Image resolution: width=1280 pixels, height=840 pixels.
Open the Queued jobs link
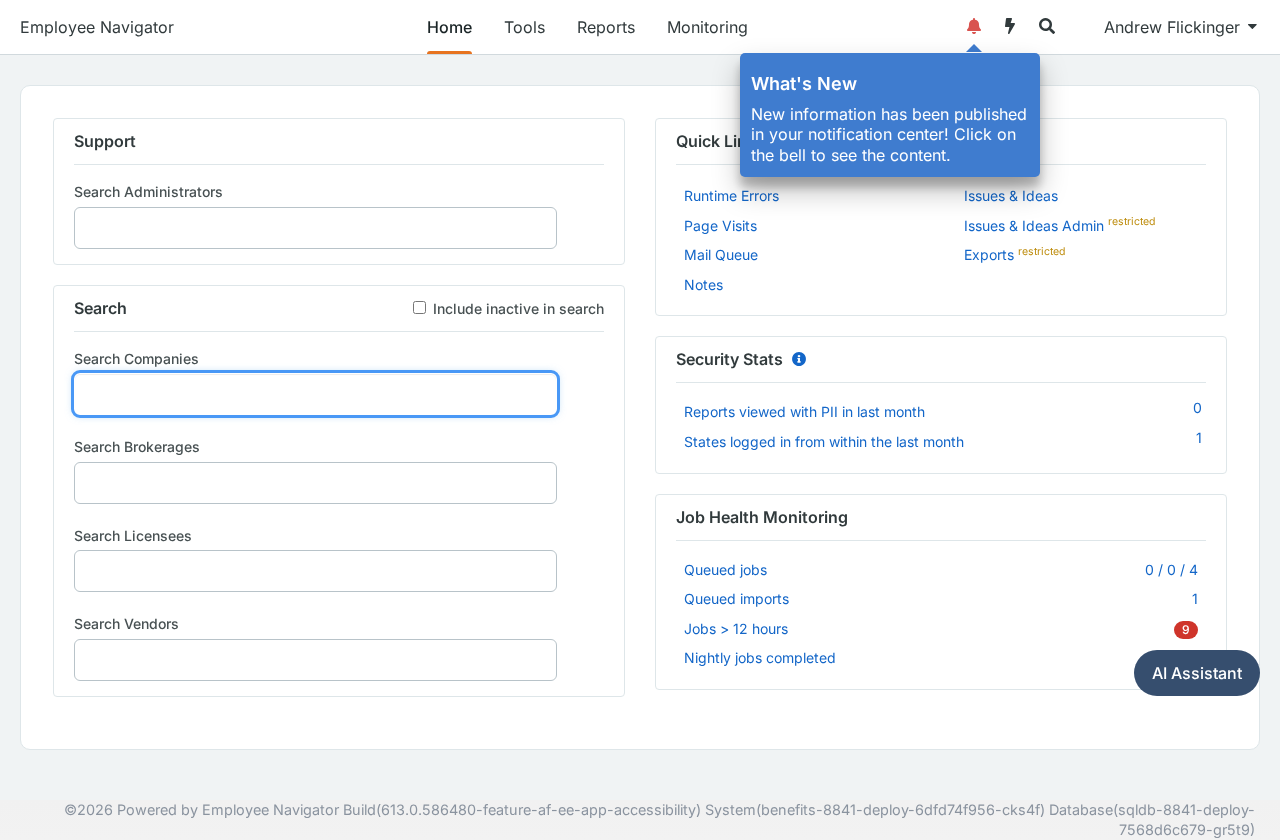725,570
